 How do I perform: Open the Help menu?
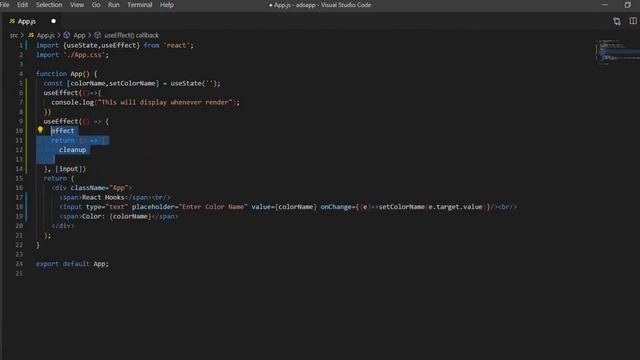click(x=167, y=5)
